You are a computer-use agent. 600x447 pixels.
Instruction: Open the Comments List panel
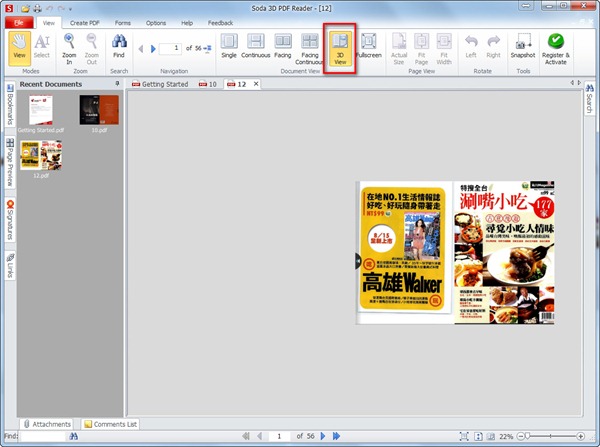pyautogui.click(x=110, y=424)
